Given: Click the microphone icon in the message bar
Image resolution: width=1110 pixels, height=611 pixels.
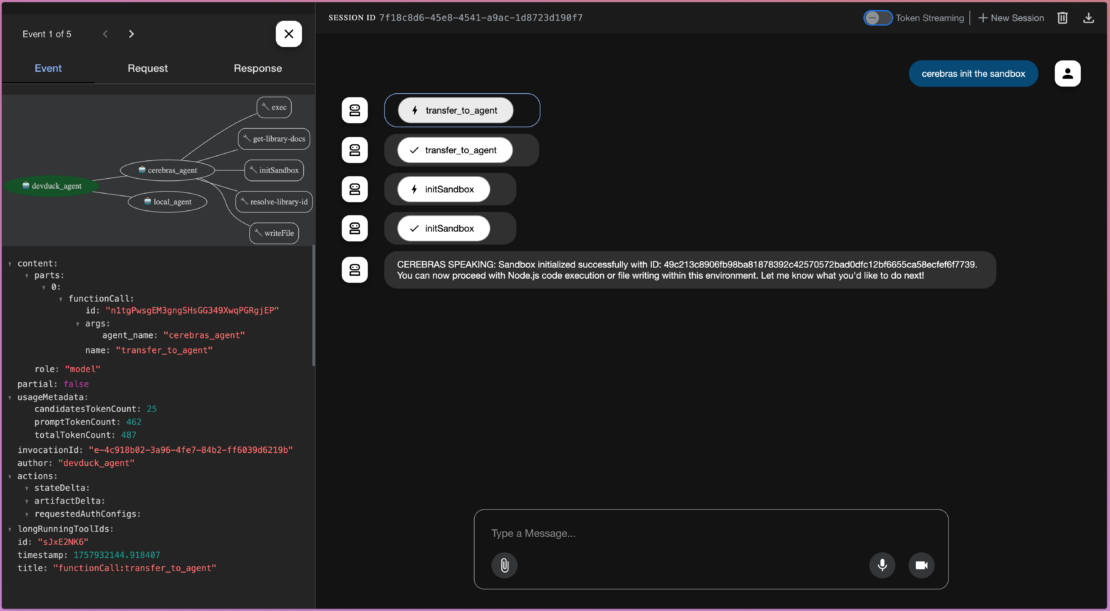Looking at the screenshot, I should [881, 565].
